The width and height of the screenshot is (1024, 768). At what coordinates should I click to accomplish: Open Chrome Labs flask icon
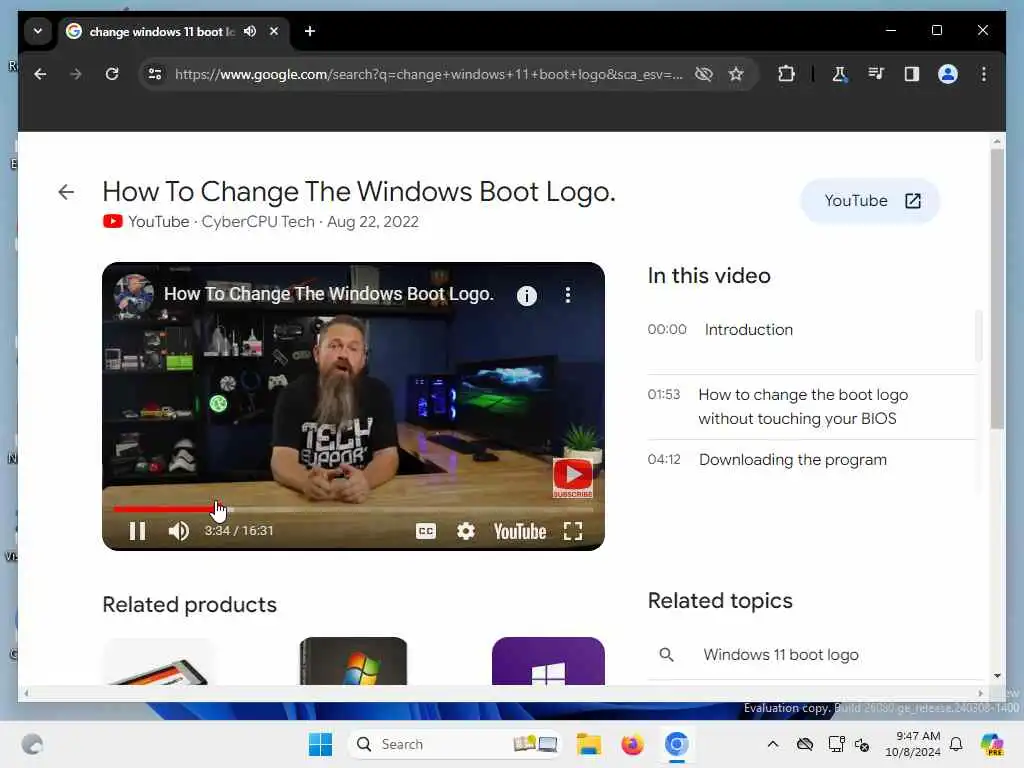tap(839, 74)
